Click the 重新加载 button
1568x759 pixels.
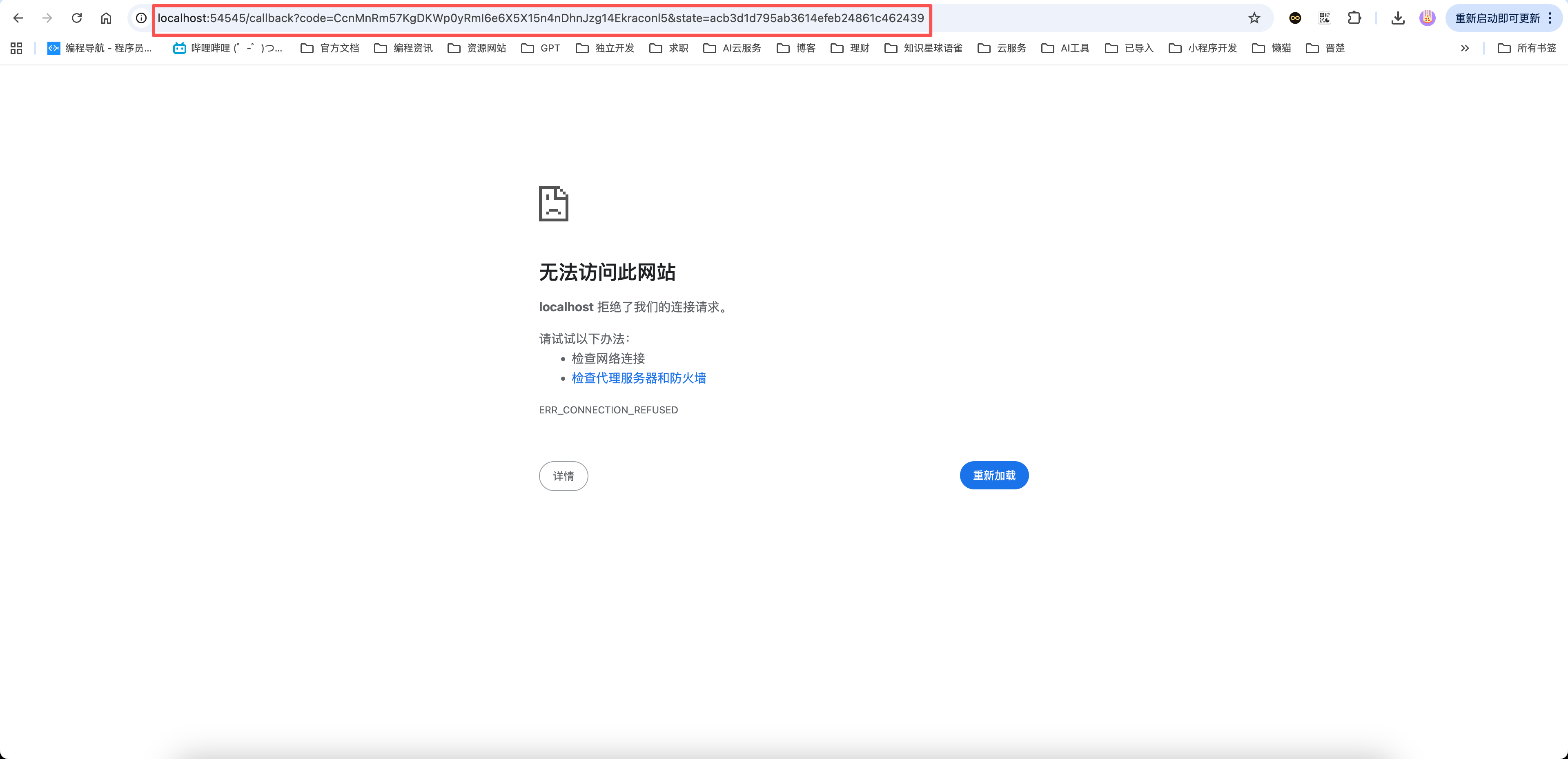(994, 475)
